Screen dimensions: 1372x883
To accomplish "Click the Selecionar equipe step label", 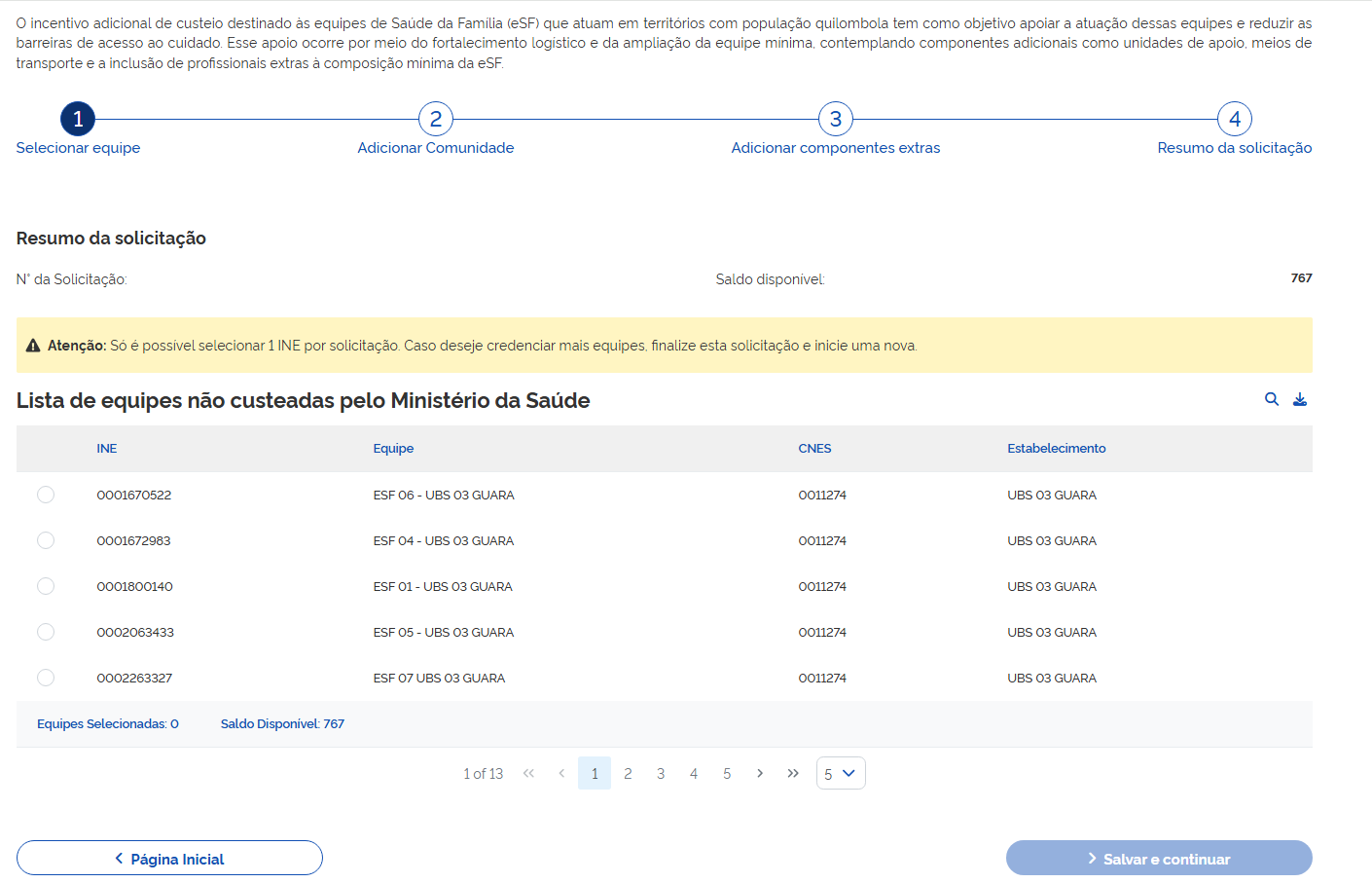I will click(x=78, y=147).
